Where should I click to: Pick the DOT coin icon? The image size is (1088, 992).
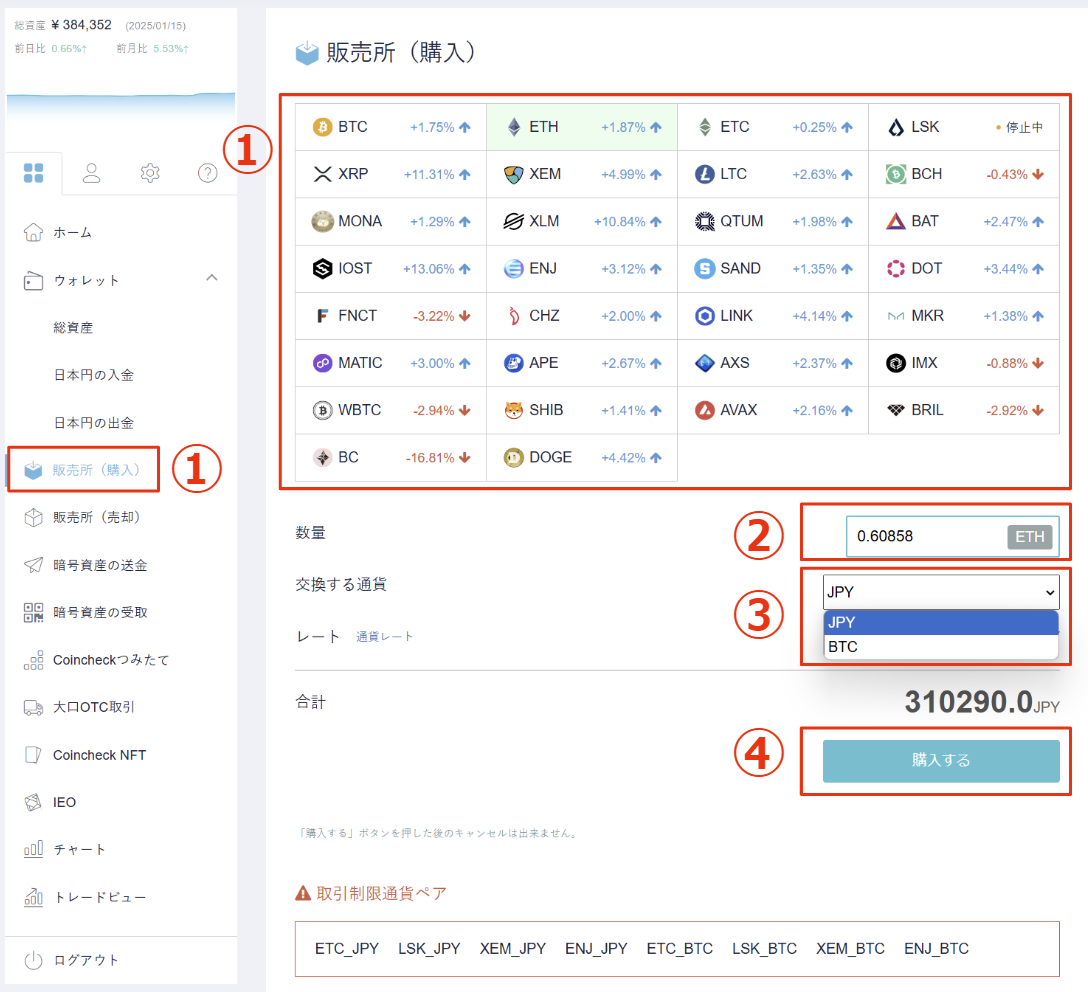click(896, 268)
